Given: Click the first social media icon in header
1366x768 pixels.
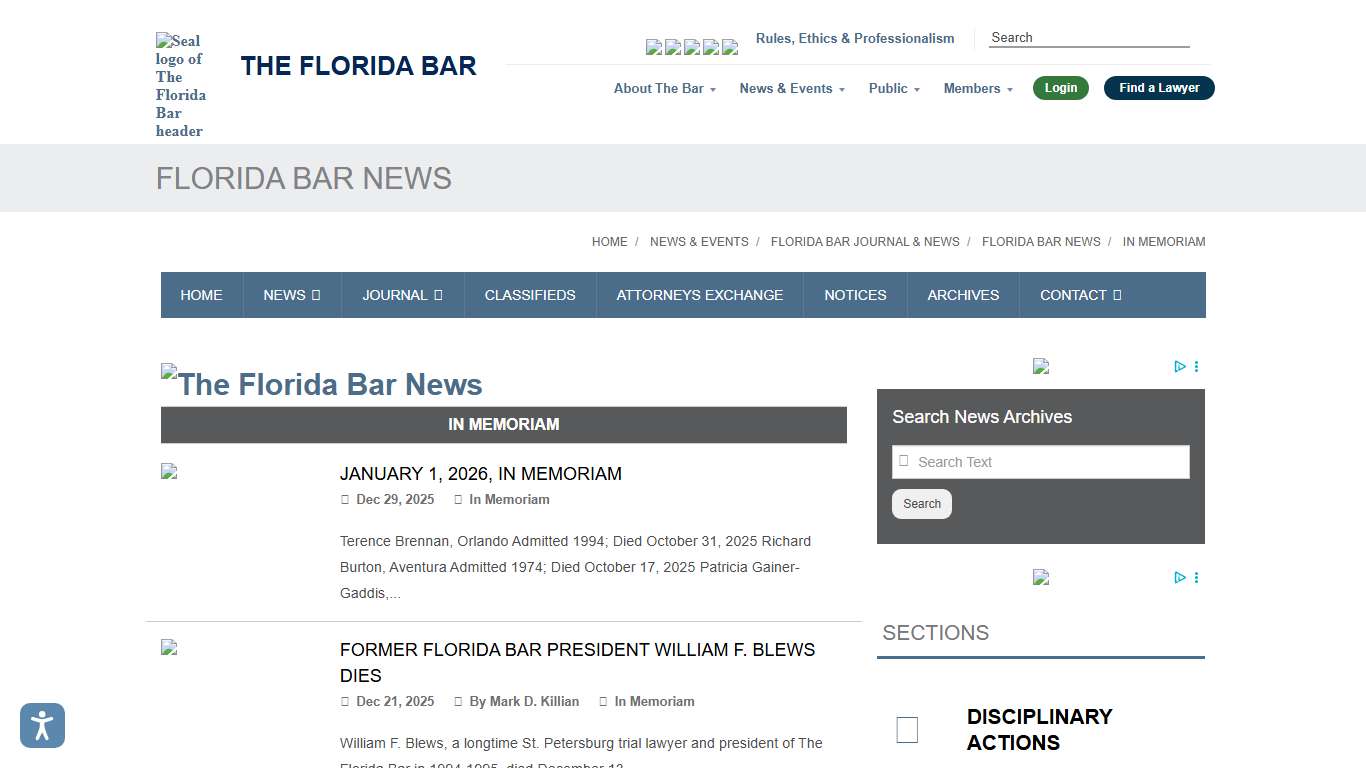Looking at the screenshot, I should click(x=653, y=47).
